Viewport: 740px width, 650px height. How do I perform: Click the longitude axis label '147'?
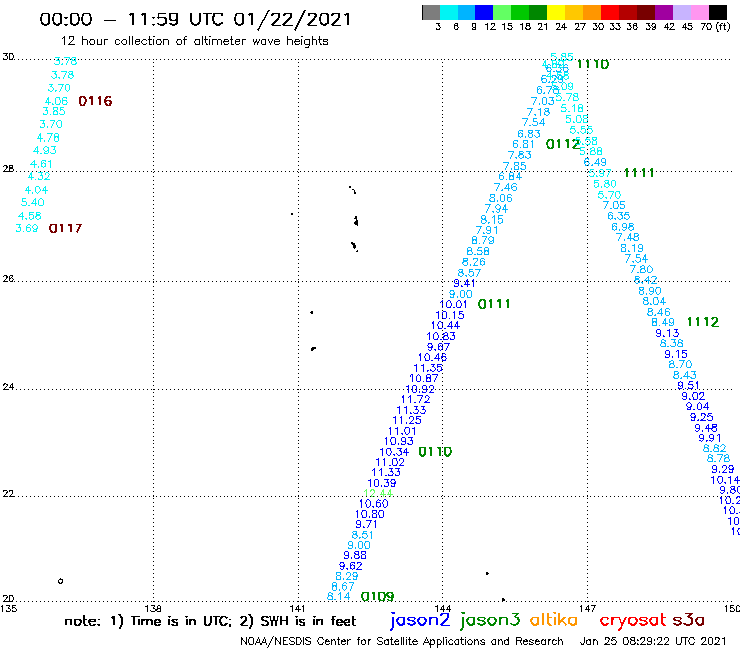click(x=587, y=609)
